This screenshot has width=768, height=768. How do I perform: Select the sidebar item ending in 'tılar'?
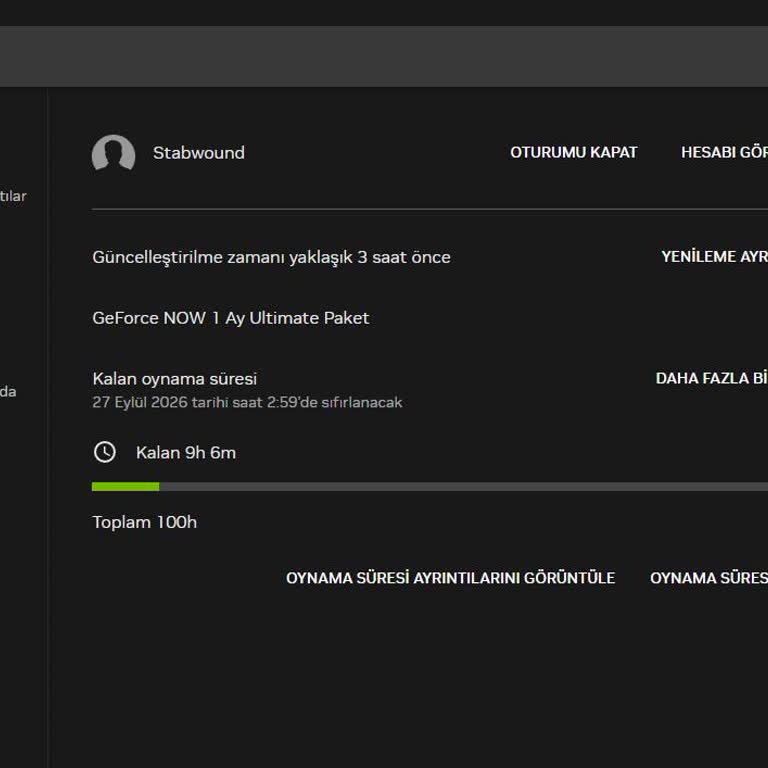coord(13,196)
